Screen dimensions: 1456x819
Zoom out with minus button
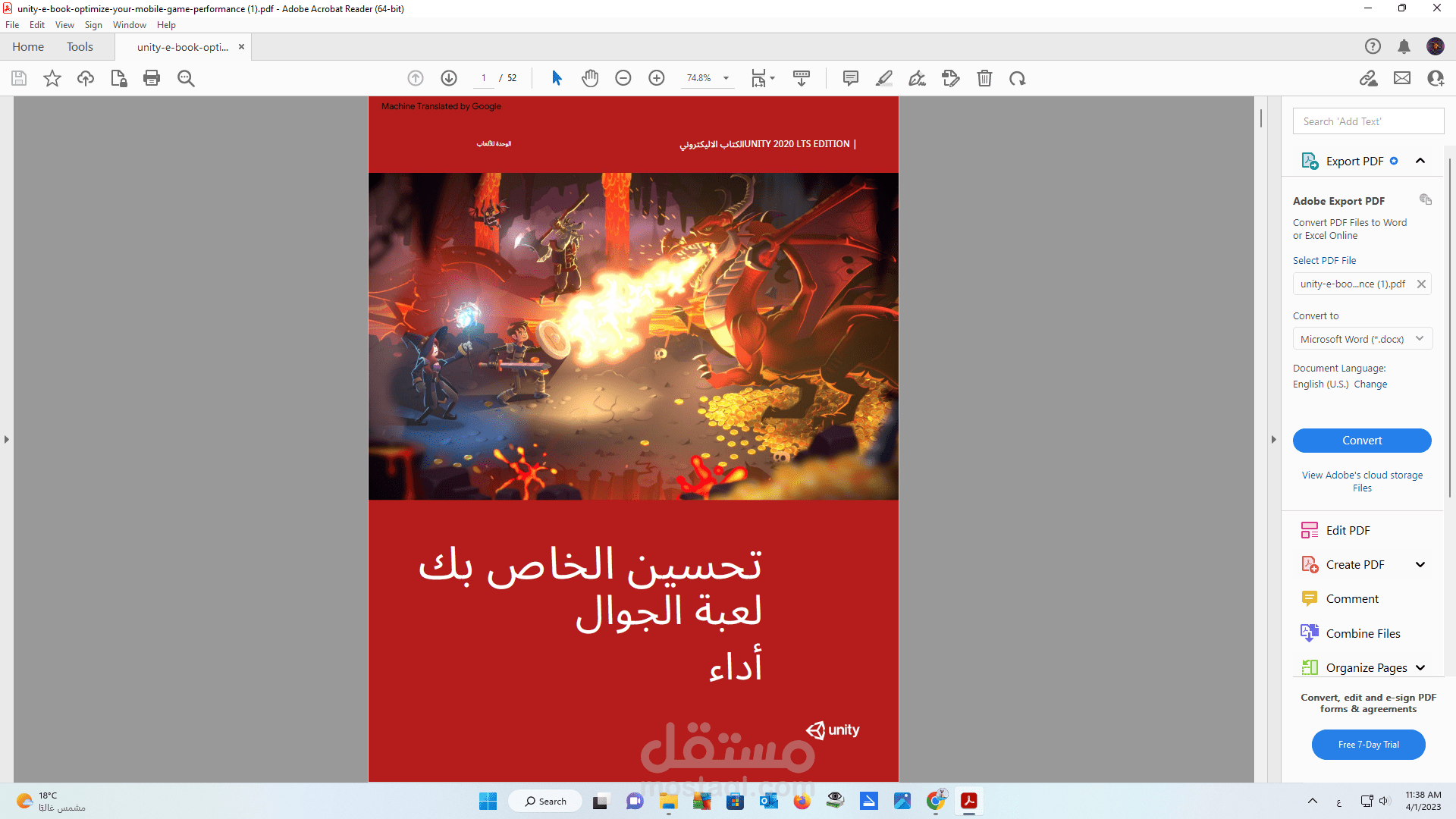(623, 78)
